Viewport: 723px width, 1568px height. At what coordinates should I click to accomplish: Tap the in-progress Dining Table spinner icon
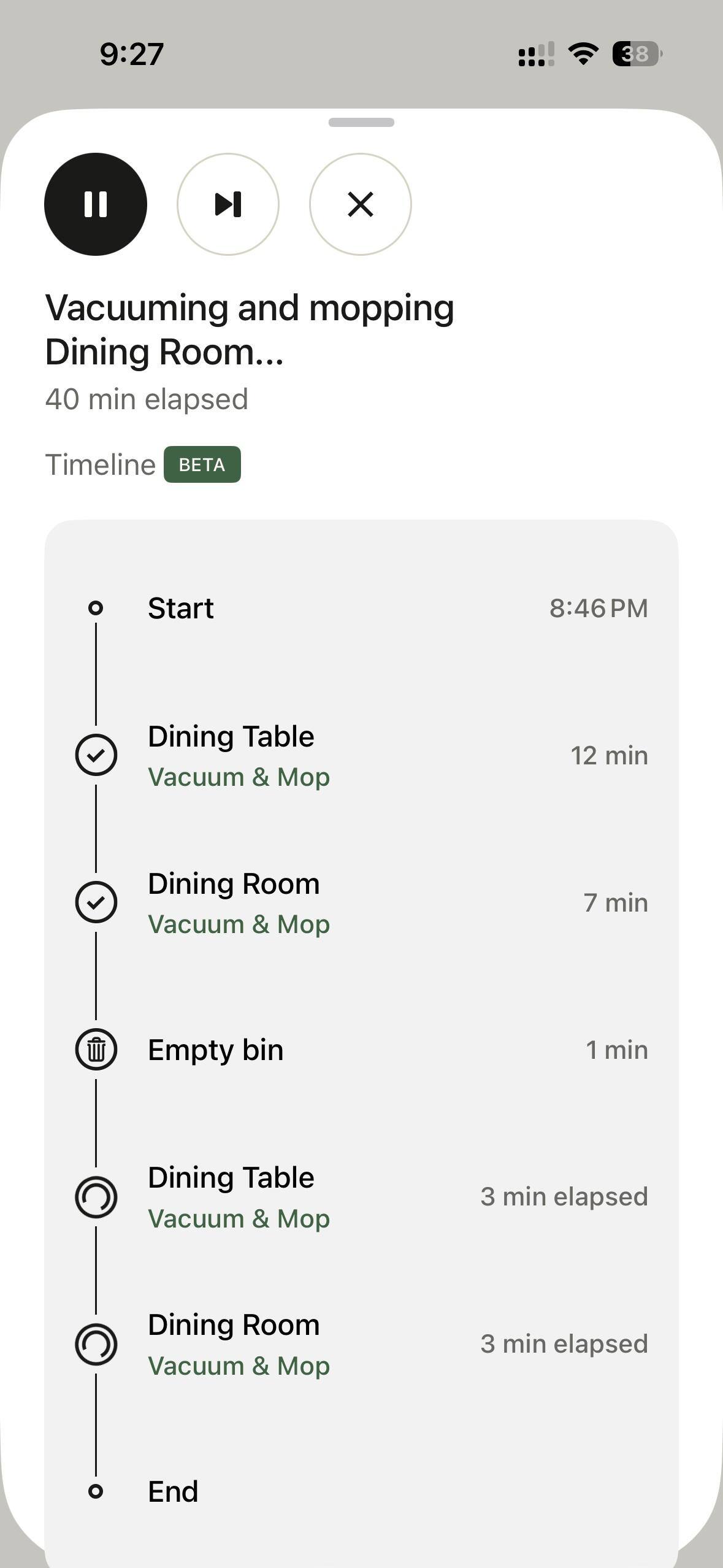pos(96,1197)
